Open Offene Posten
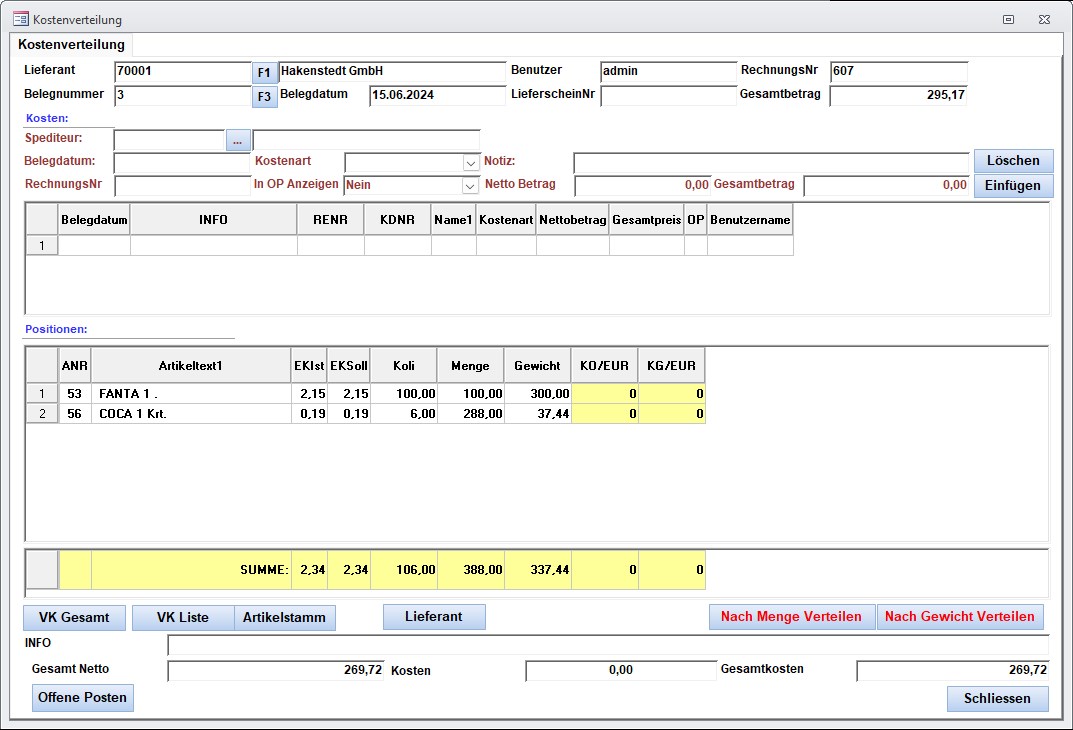 [x=83, y=697]
